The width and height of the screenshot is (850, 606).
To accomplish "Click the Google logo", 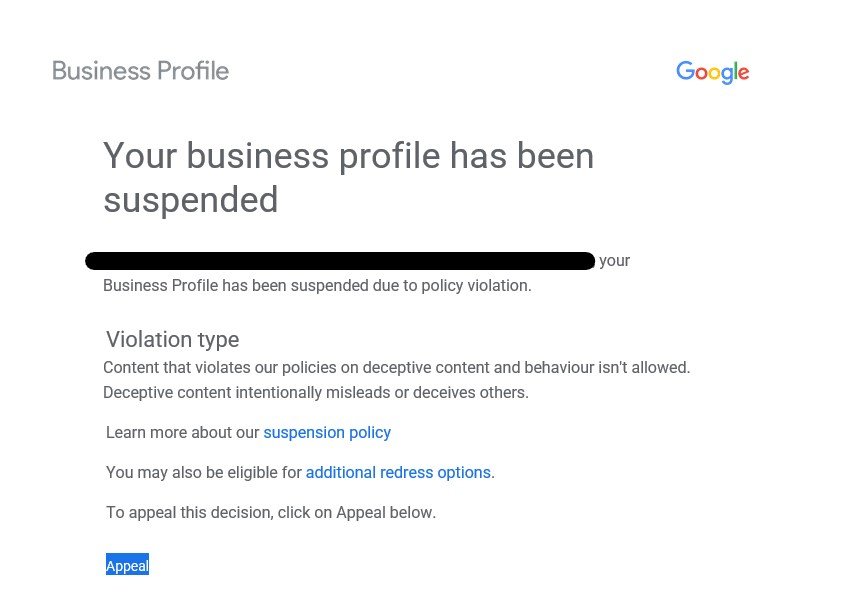I will (712, 72).
